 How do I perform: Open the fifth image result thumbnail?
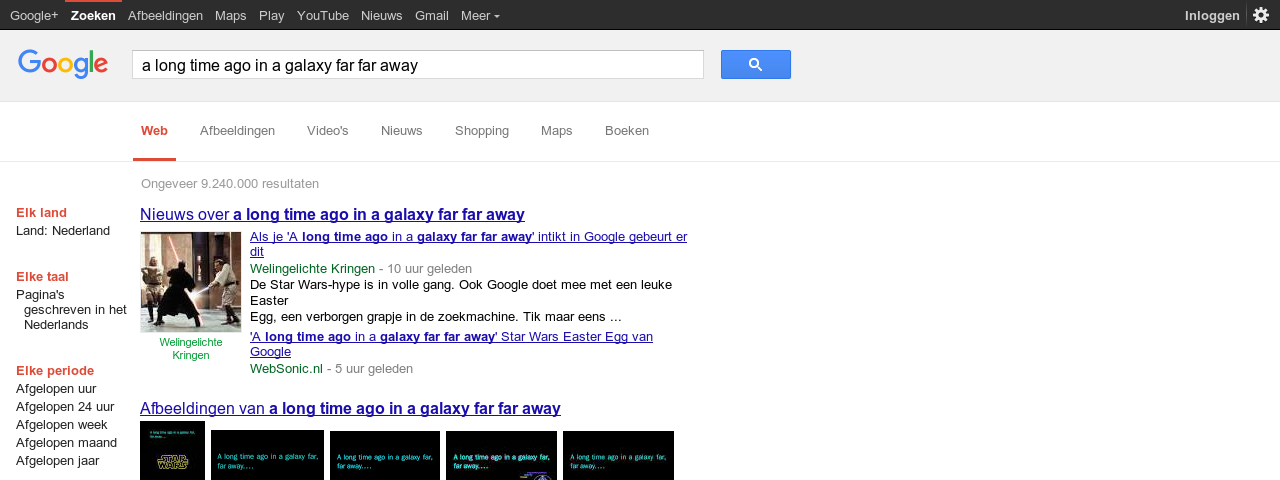[618, 456]
